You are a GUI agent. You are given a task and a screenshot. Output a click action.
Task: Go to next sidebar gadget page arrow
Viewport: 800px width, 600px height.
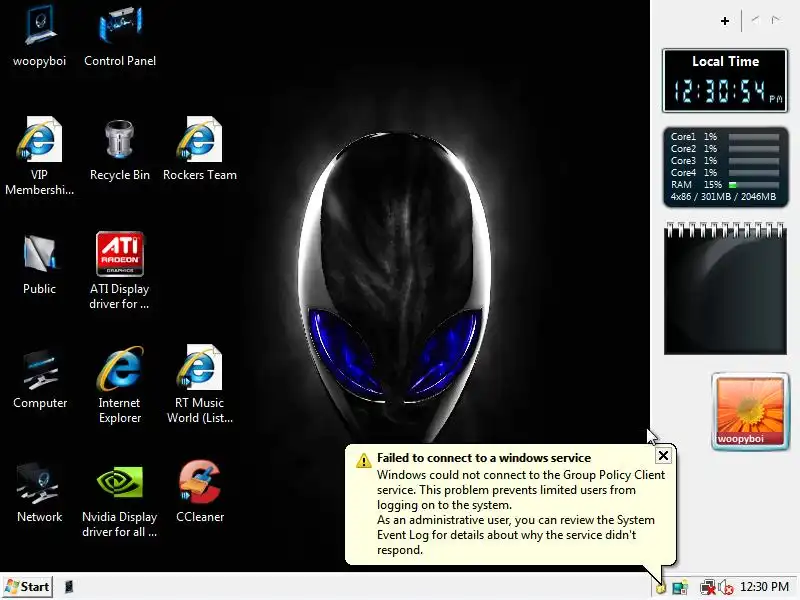776,20
